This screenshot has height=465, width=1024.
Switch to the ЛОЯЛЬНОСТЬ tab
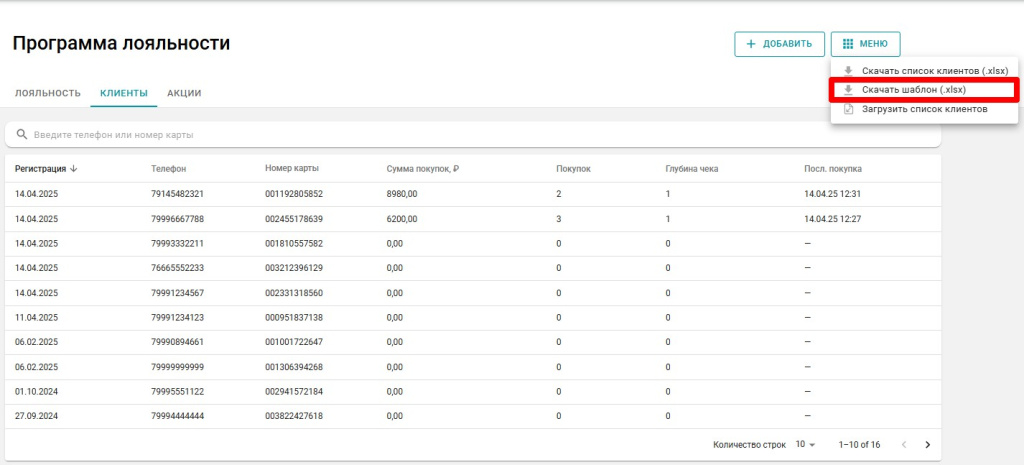pyautogui.click(x=47, y=93)
